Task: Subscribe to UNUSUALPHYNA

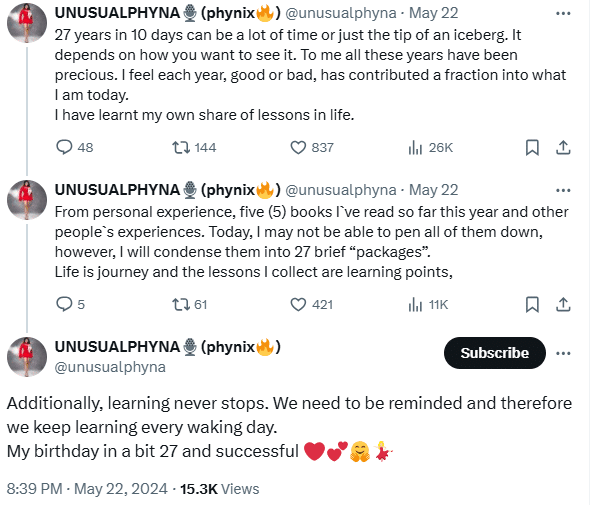Action: click(494, 352)
